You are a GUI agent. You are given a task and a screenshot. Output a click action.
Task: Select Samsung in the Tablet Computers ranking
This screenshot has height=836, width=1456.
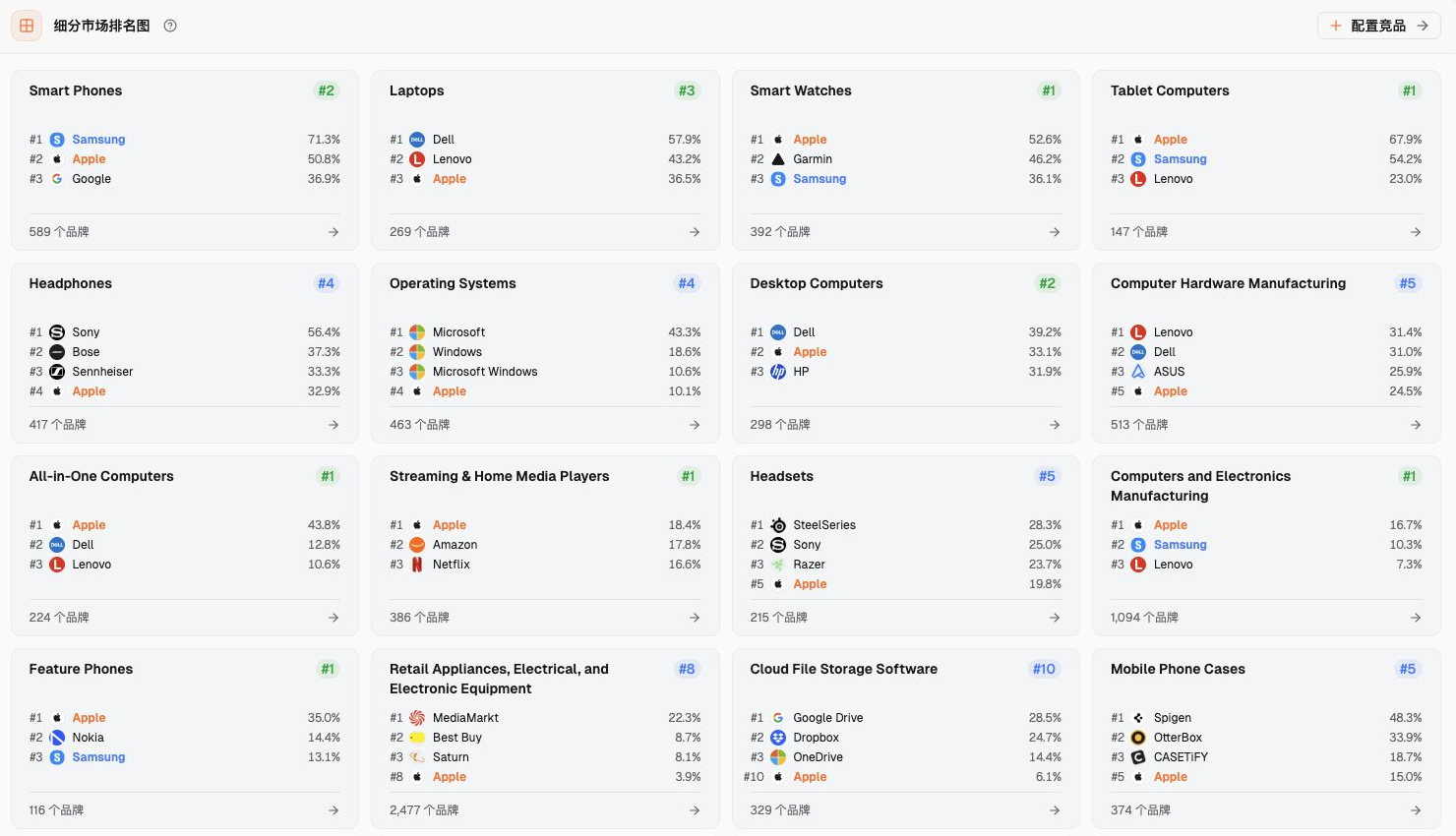pos(1181,159)
